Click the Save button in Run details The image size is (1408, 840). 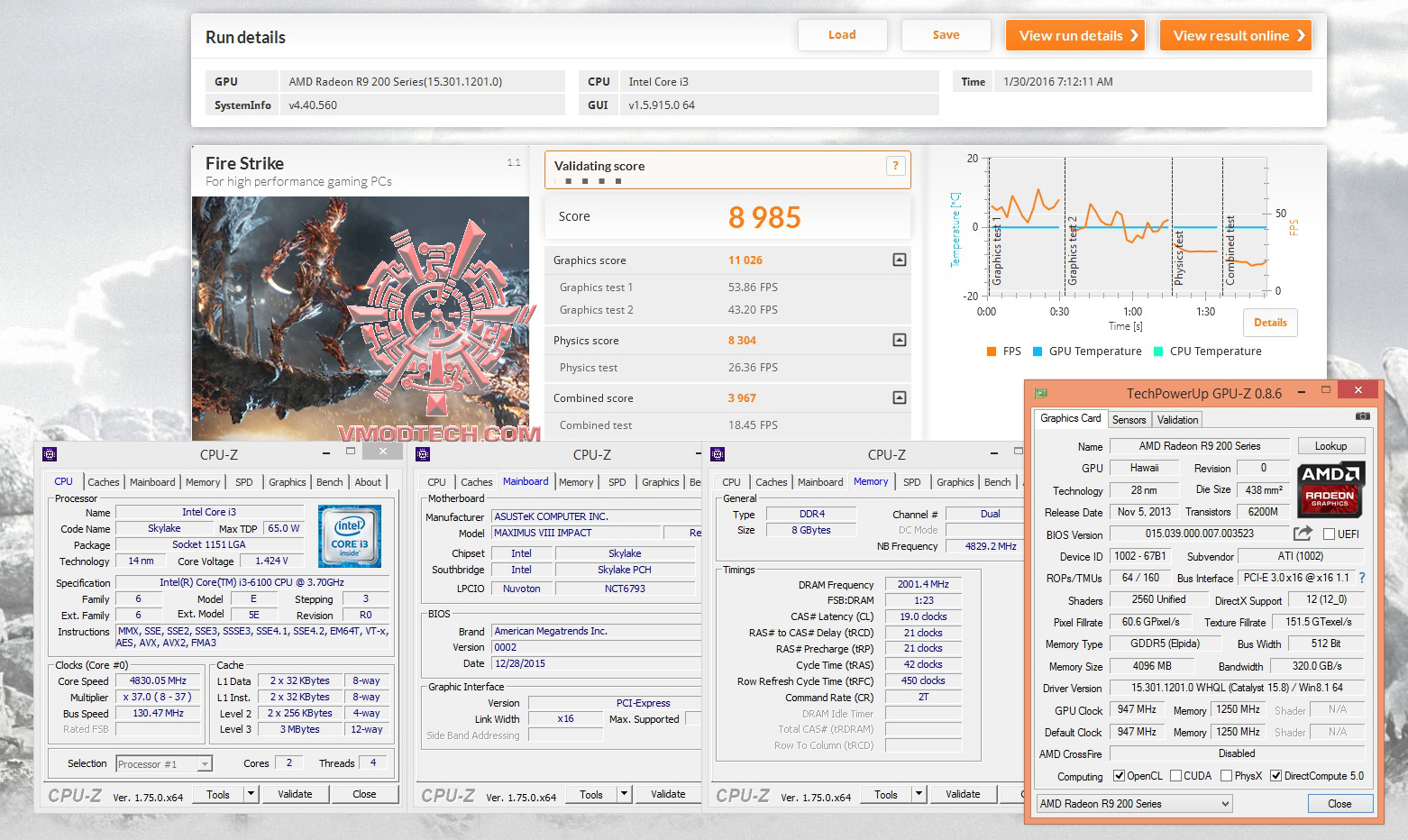click(x=946, y=35)
